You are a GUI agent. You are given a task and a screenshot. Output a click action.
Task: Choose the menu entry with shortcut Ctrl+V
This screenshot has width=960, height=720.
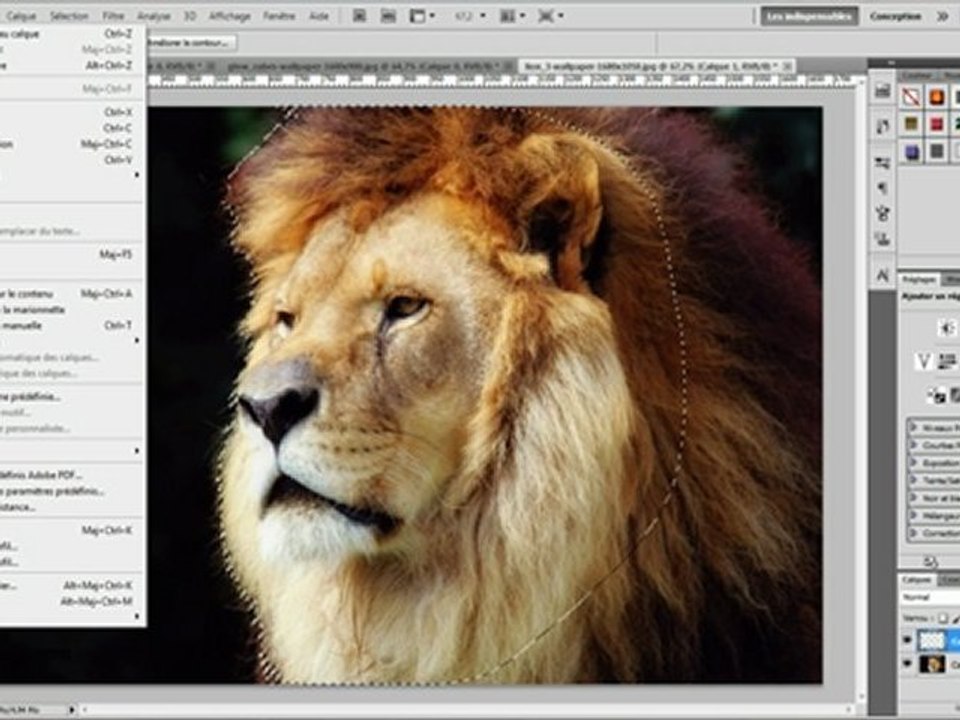70,160
